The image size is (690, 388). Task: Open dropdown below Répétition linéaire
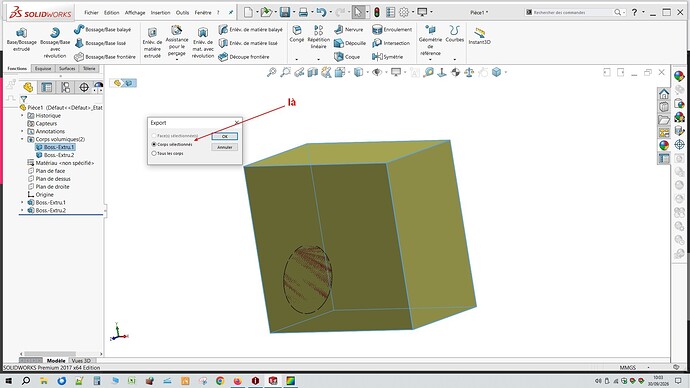tap(319, 59)
